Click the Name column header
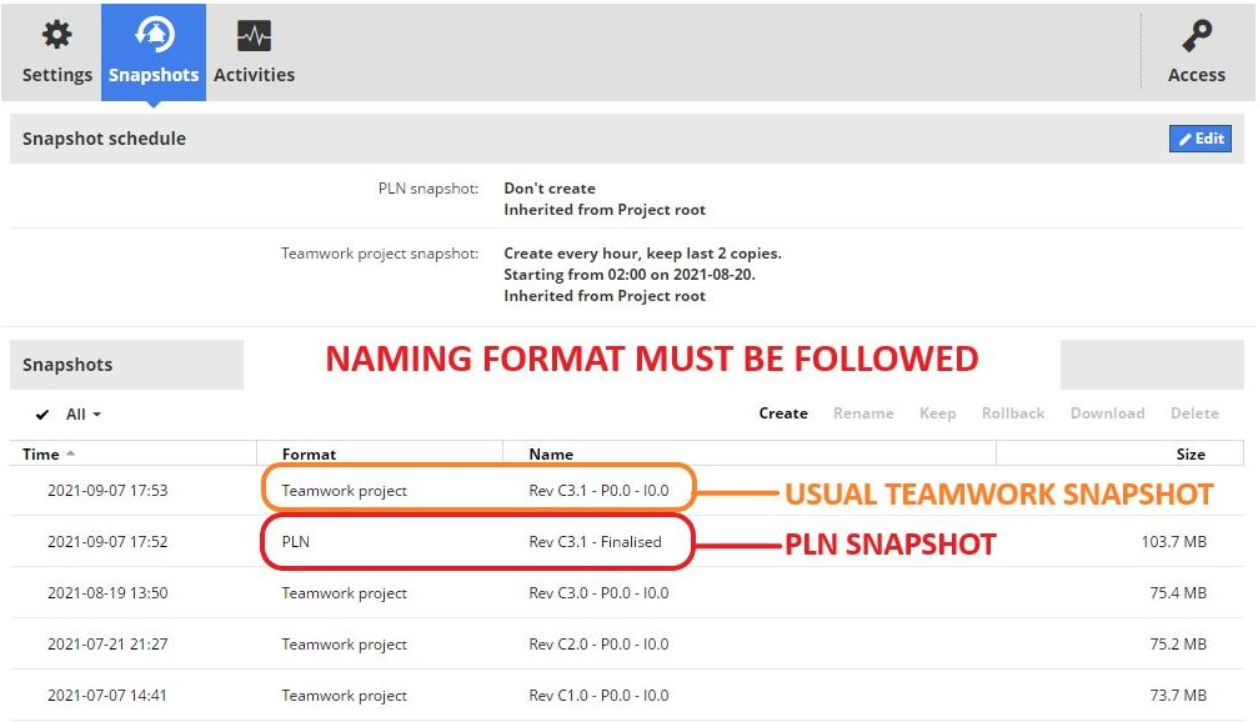This screenshot has width=1260, height=722. pos(551,454)
